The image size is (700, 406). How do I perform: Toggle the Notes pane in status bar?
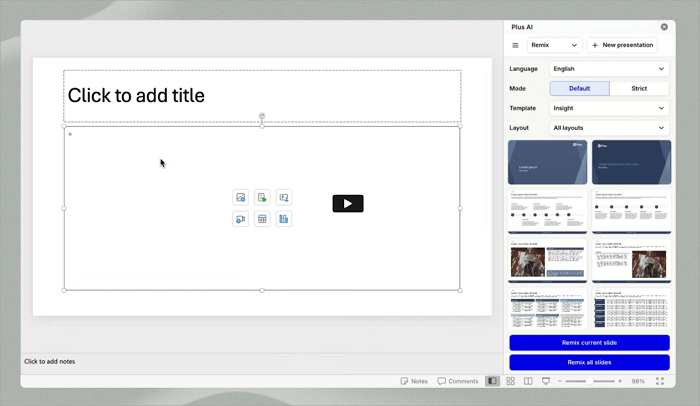point(414,381)
